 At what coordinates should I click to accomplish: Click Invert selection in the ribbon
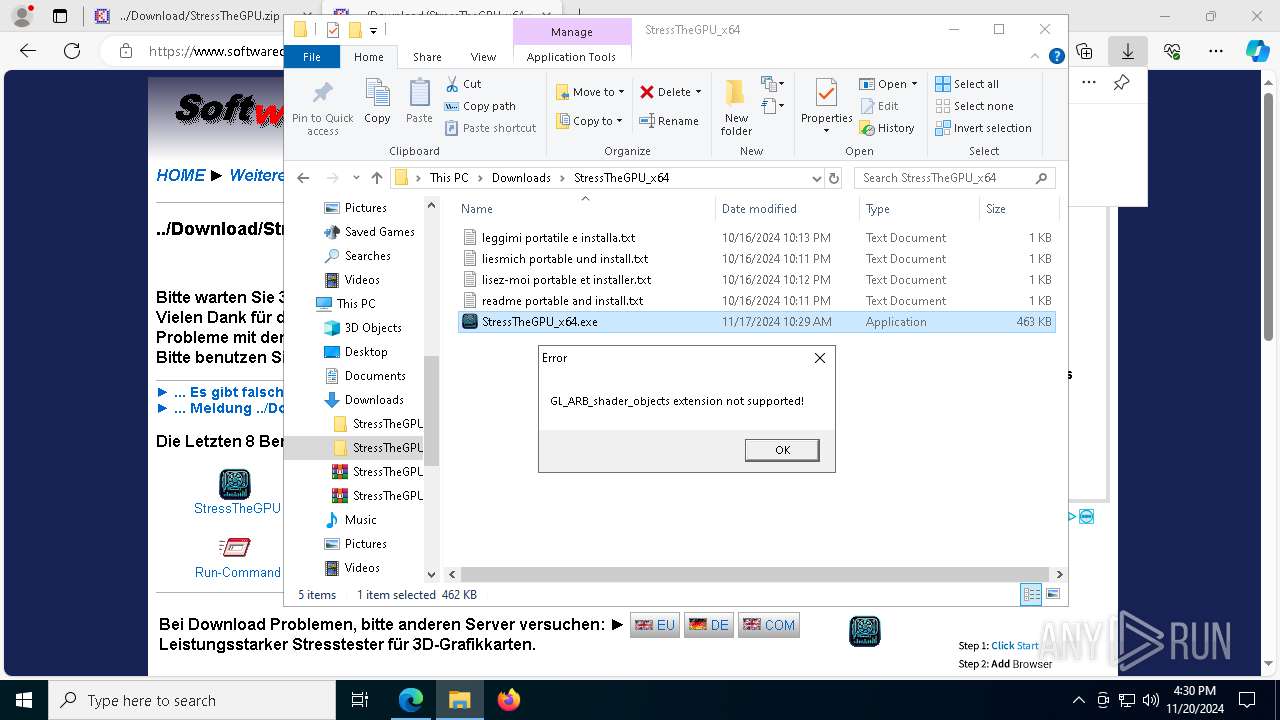pos(983,128)
